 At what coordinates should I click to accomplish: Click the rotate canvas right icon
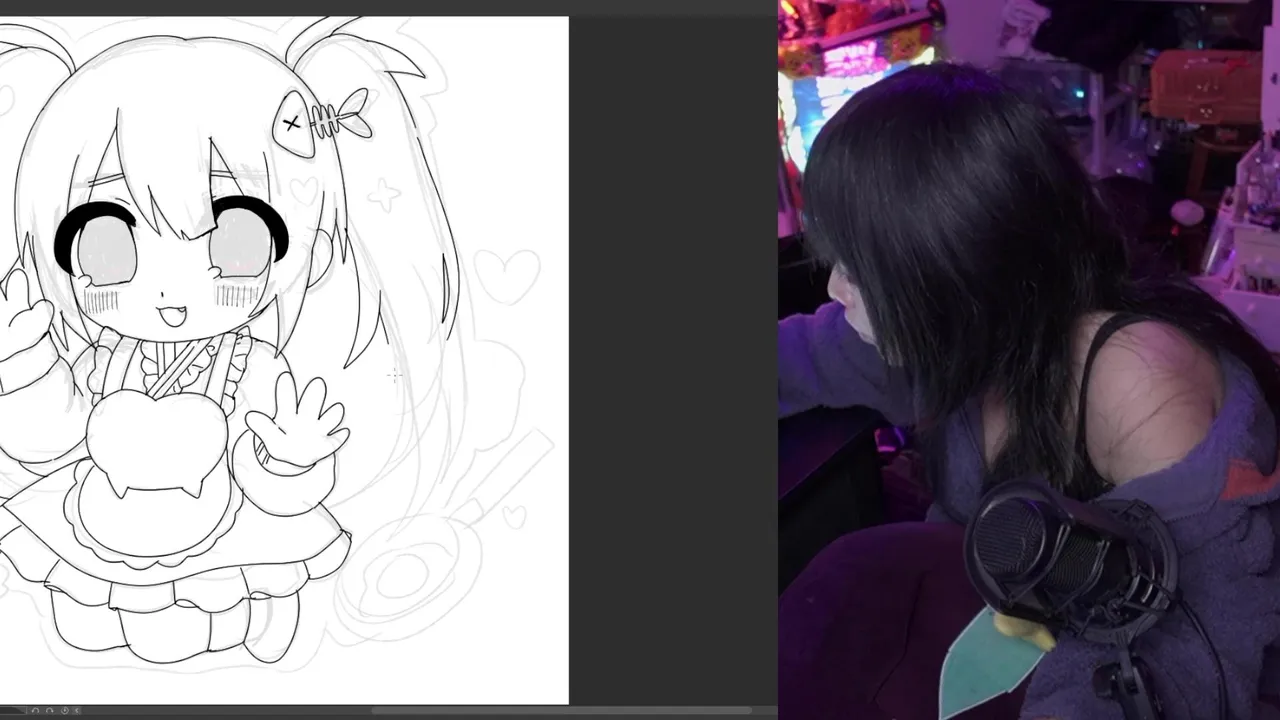pyautogui.click(x=50, y=710)
